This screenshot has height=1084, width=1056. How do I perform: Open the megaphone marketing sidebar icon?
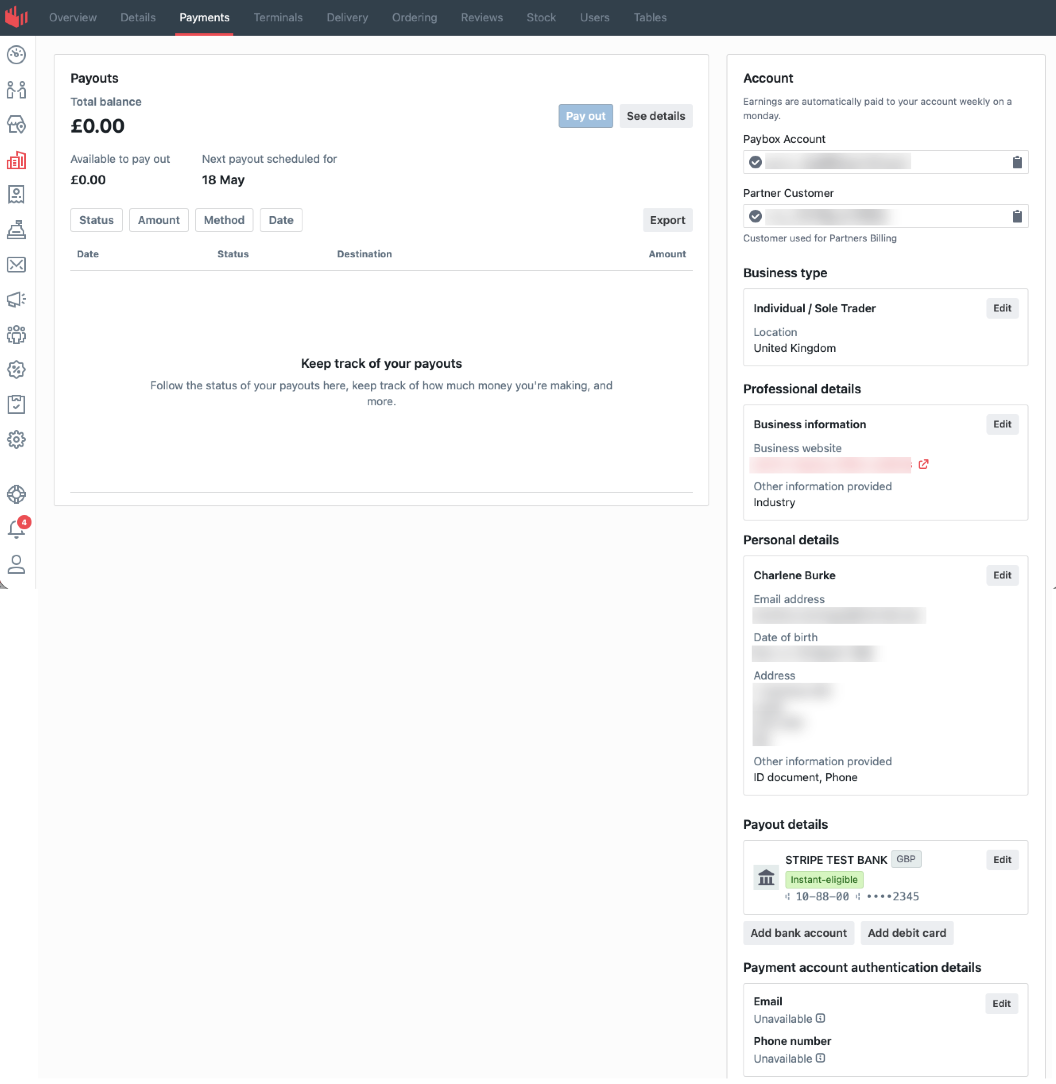(17, 299)
